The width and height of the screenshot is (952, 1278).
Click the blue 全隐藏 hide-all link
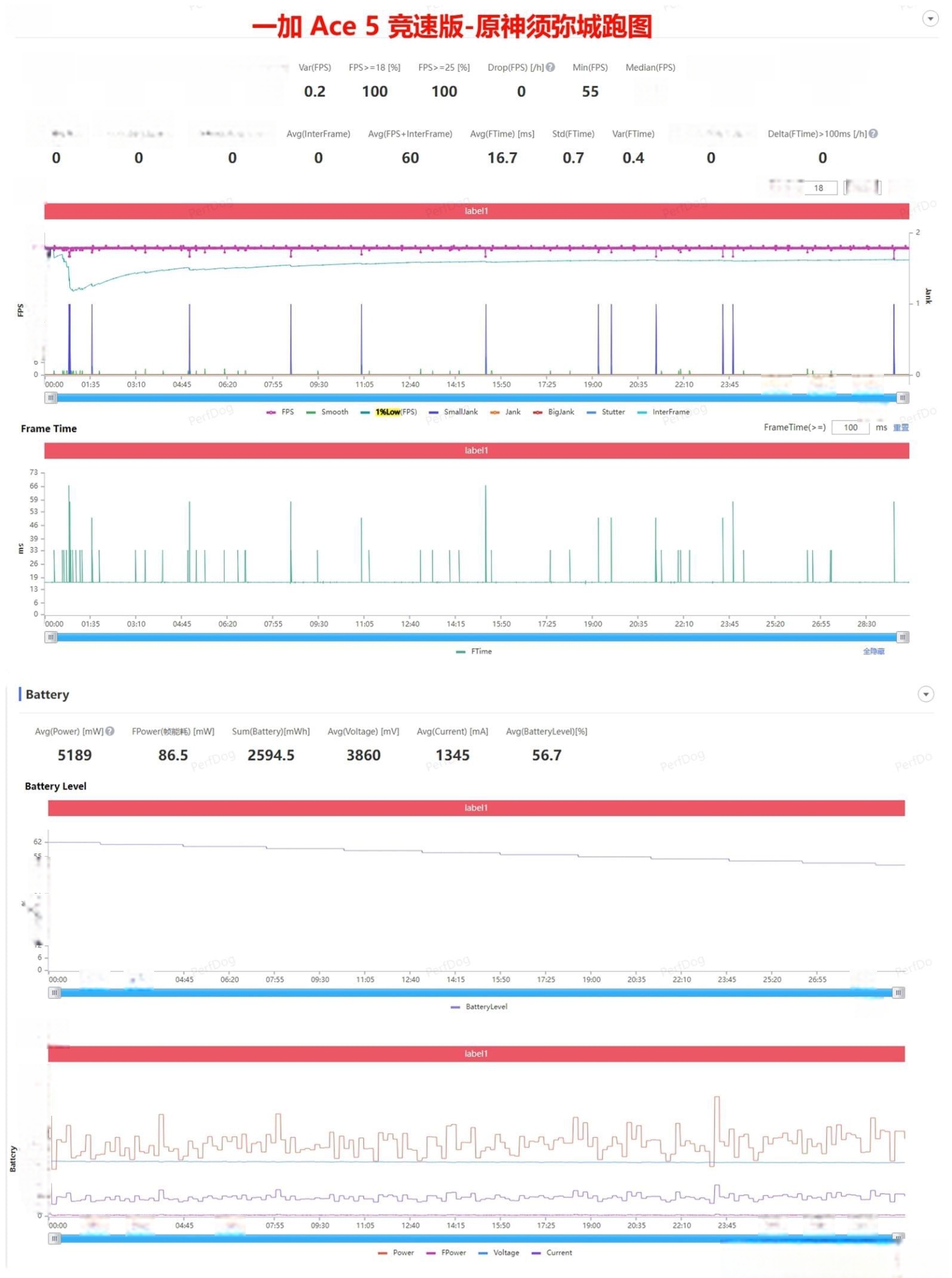point(873,651)
